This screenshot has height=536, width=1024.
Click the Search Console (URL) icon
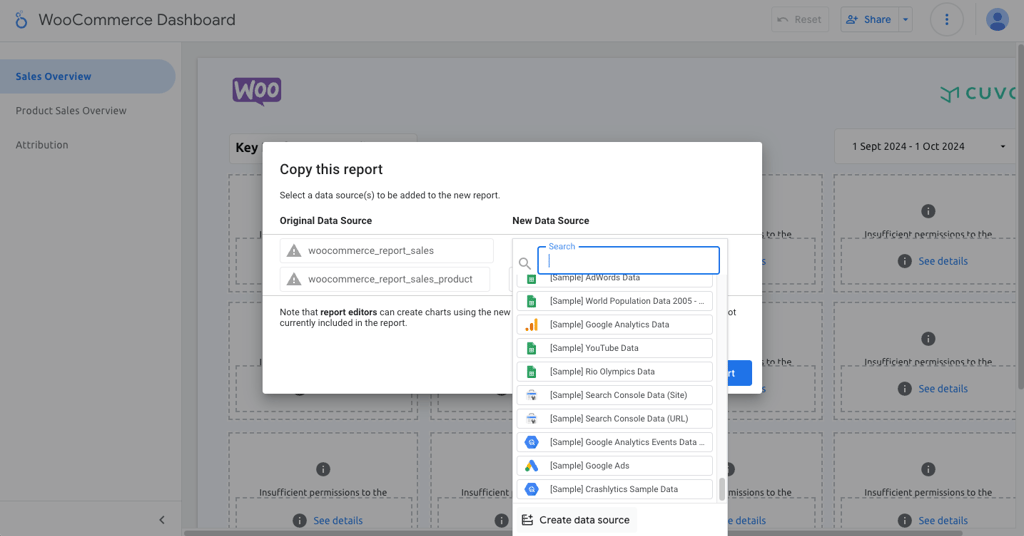[x=532, y=418]
